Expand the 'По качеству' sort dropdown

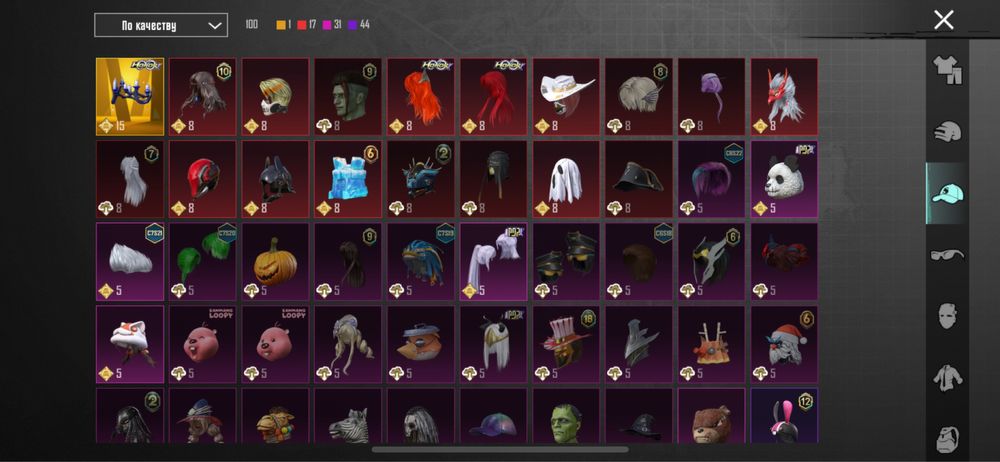tap(161, 26)
